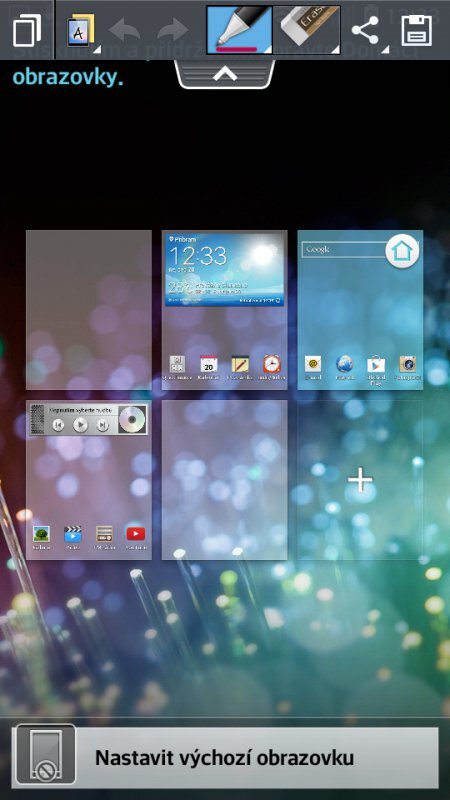Select the empty bottom-middle home screen panel
450x800 pixels.
point(224,480)
